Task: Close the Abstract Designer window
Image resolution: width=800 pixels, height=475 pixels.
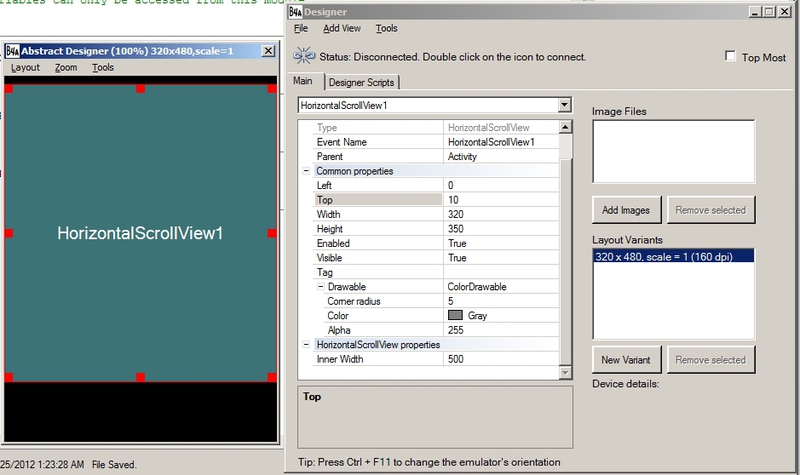Action: [x=268, y=51]
